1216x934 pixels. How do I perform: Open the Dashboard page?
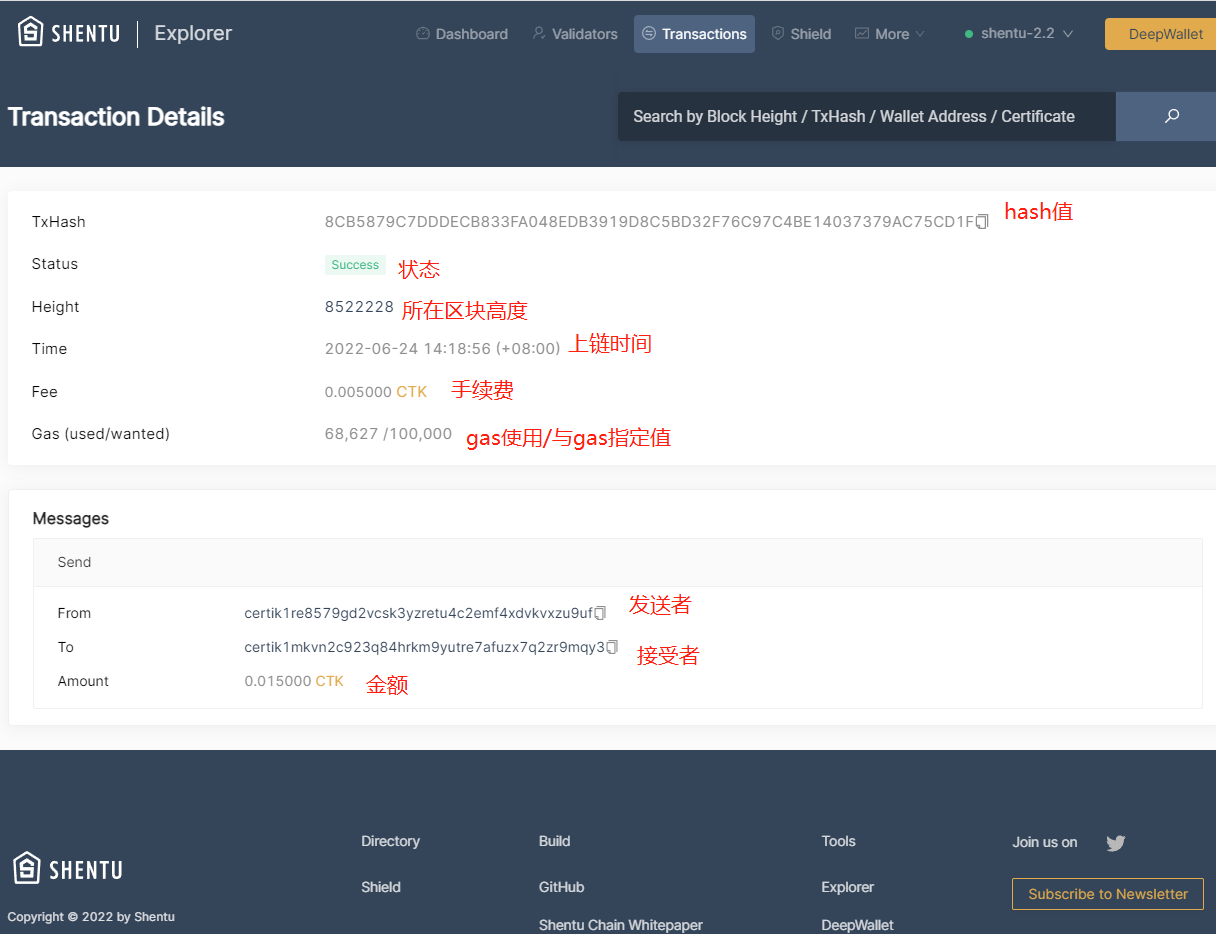point(462,34)
